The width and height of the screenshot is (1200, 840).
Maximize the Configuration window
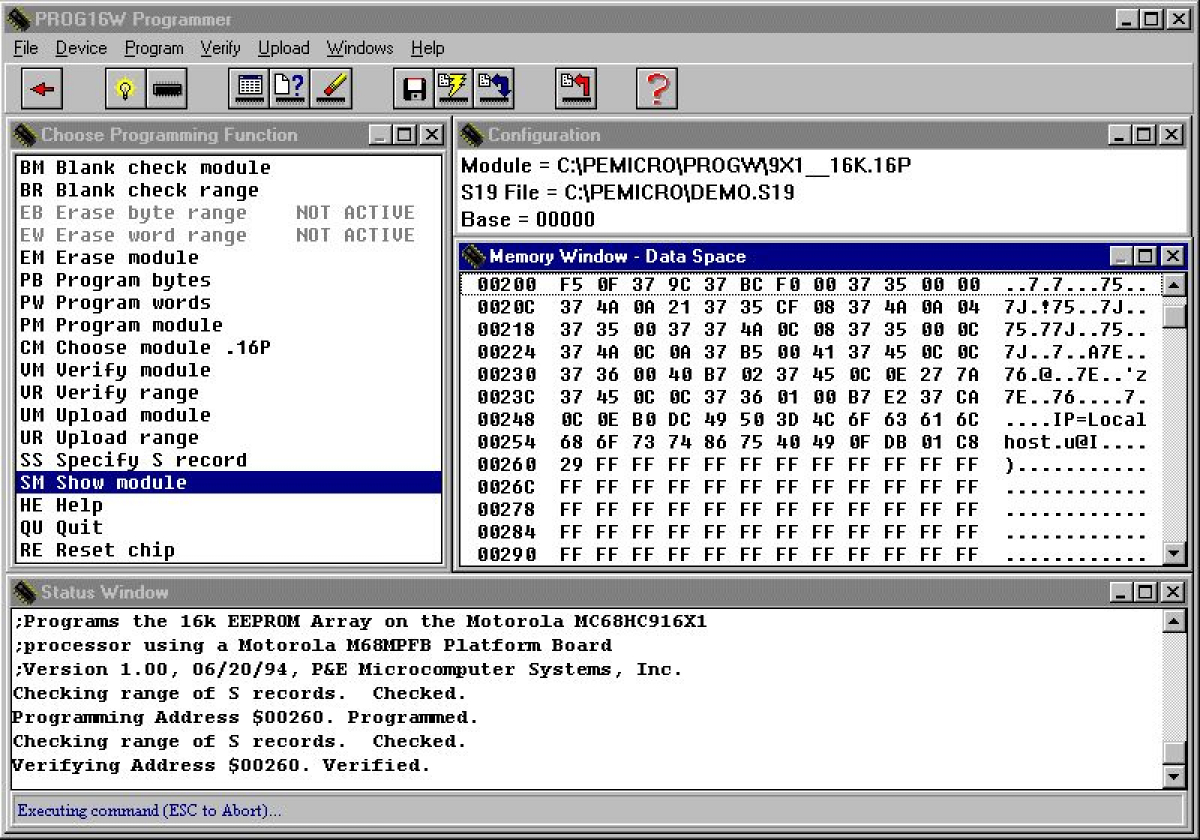point(1146,135)
